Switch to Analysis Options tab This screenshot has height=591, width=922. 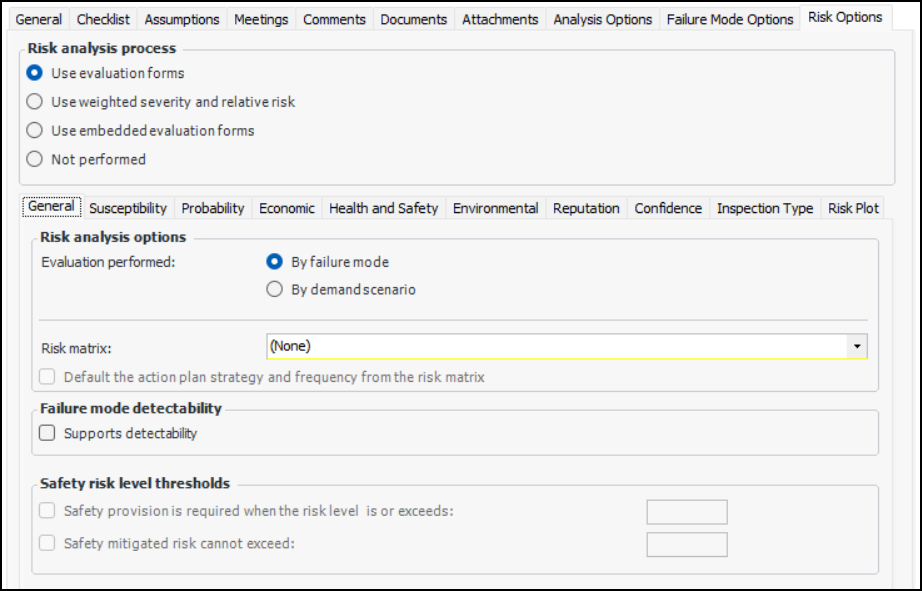coord(602,19)
